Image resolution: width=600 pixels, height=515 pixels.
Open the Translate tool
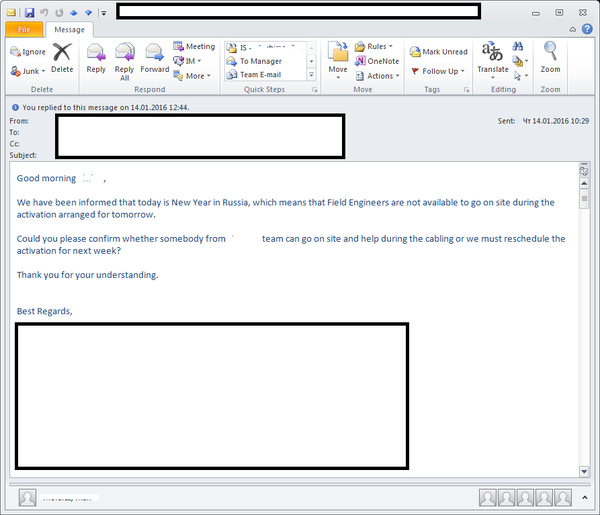[492, 60]
